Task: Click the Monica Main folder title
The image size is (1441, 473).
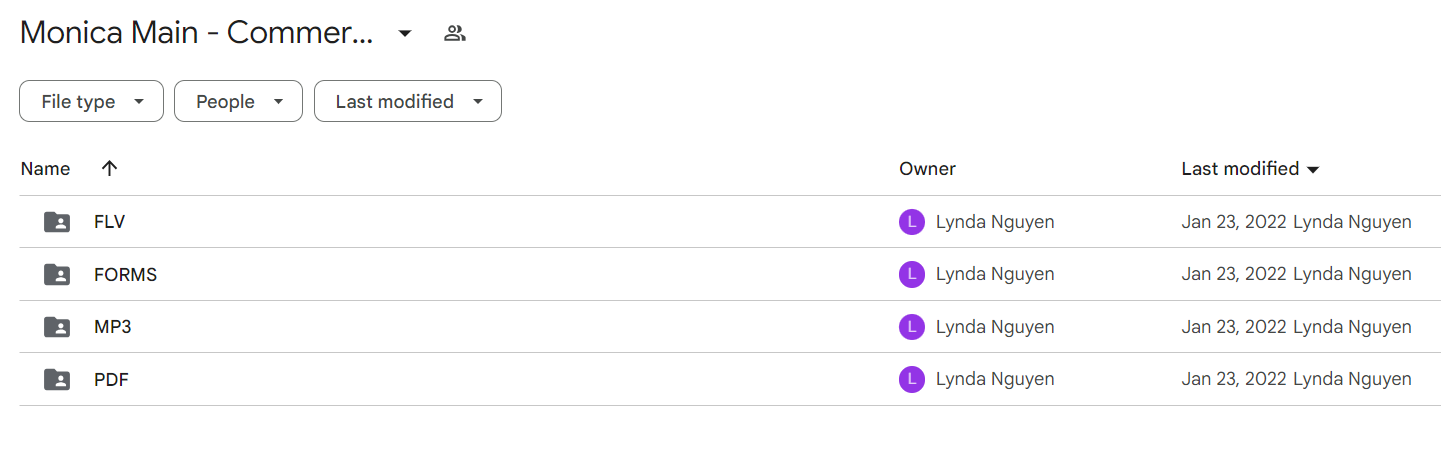Action: (x=196, y=33)
